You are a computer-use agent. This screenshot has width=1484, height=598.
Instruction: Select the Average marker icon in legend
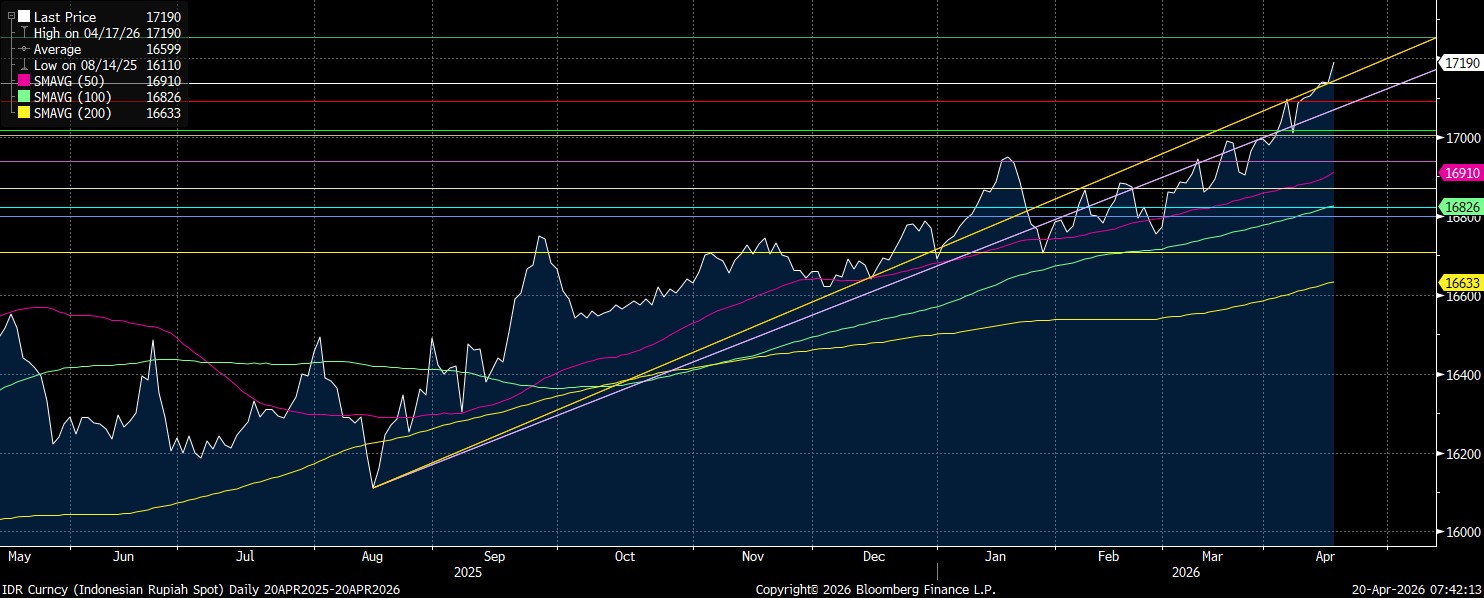[24, 49]
